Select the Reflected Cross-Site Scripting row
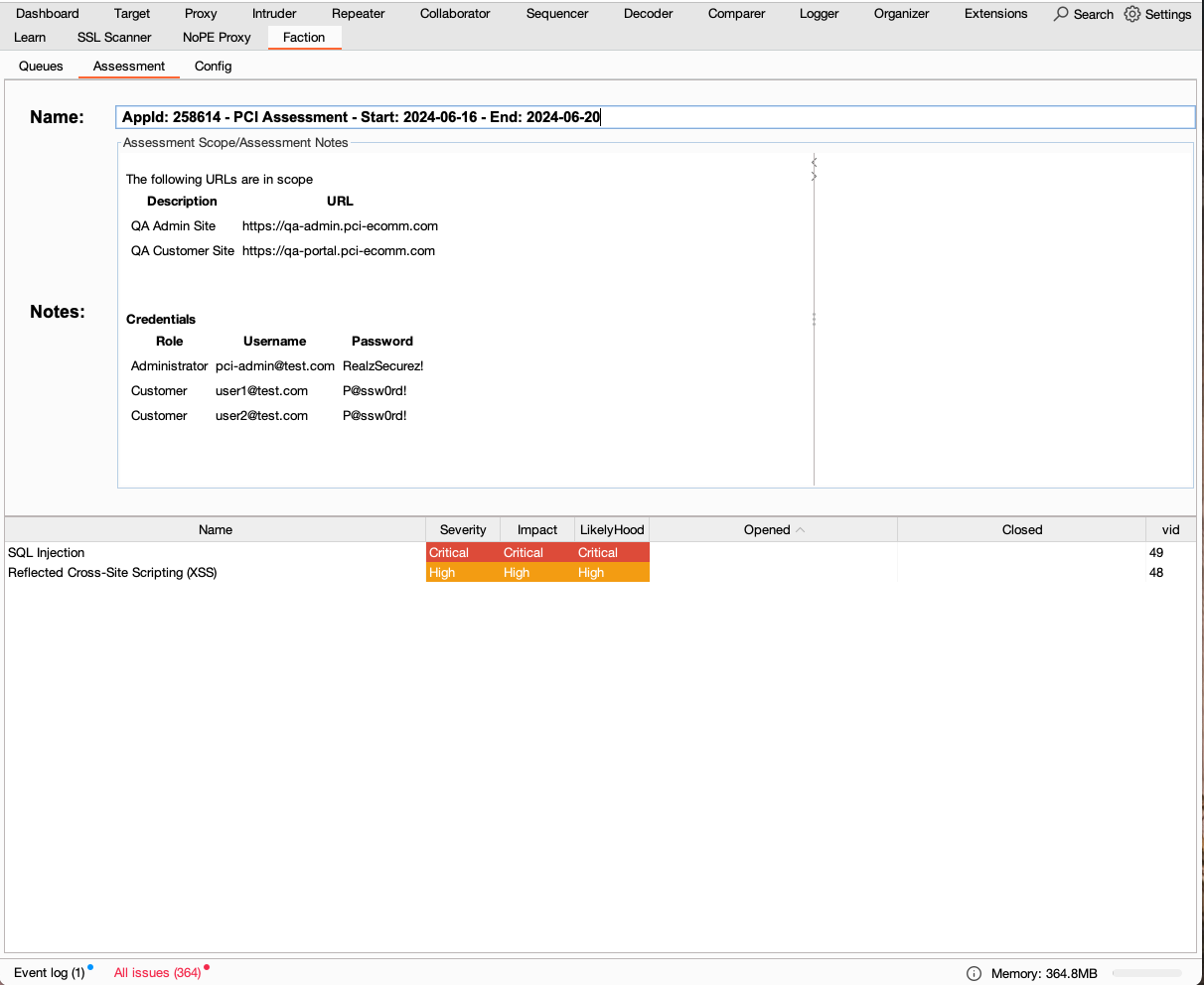This screenshot has width=1204, height=985. pos(600,572)
